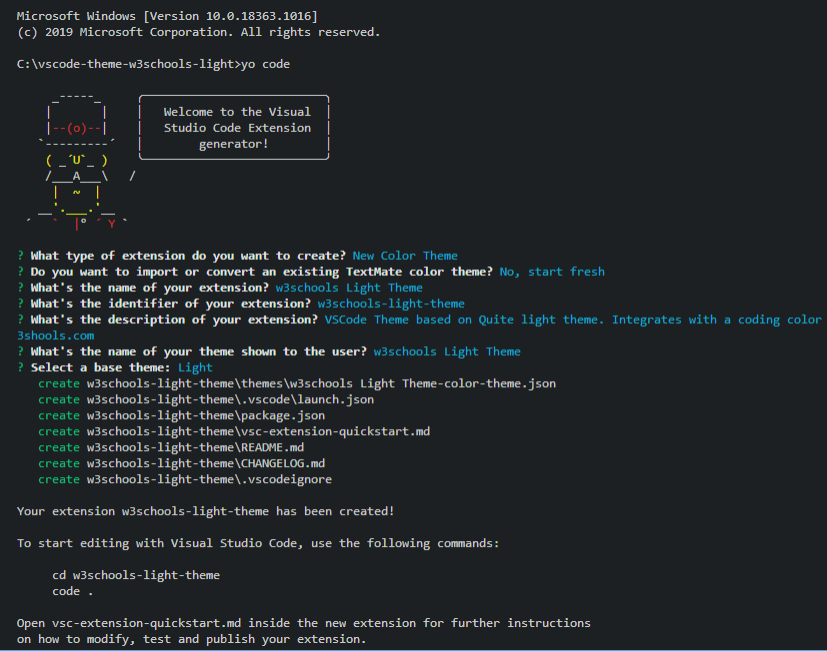
Task: Click the 'No, start fresh' answer
Action: pyautogui.click(x=552, y=272)
